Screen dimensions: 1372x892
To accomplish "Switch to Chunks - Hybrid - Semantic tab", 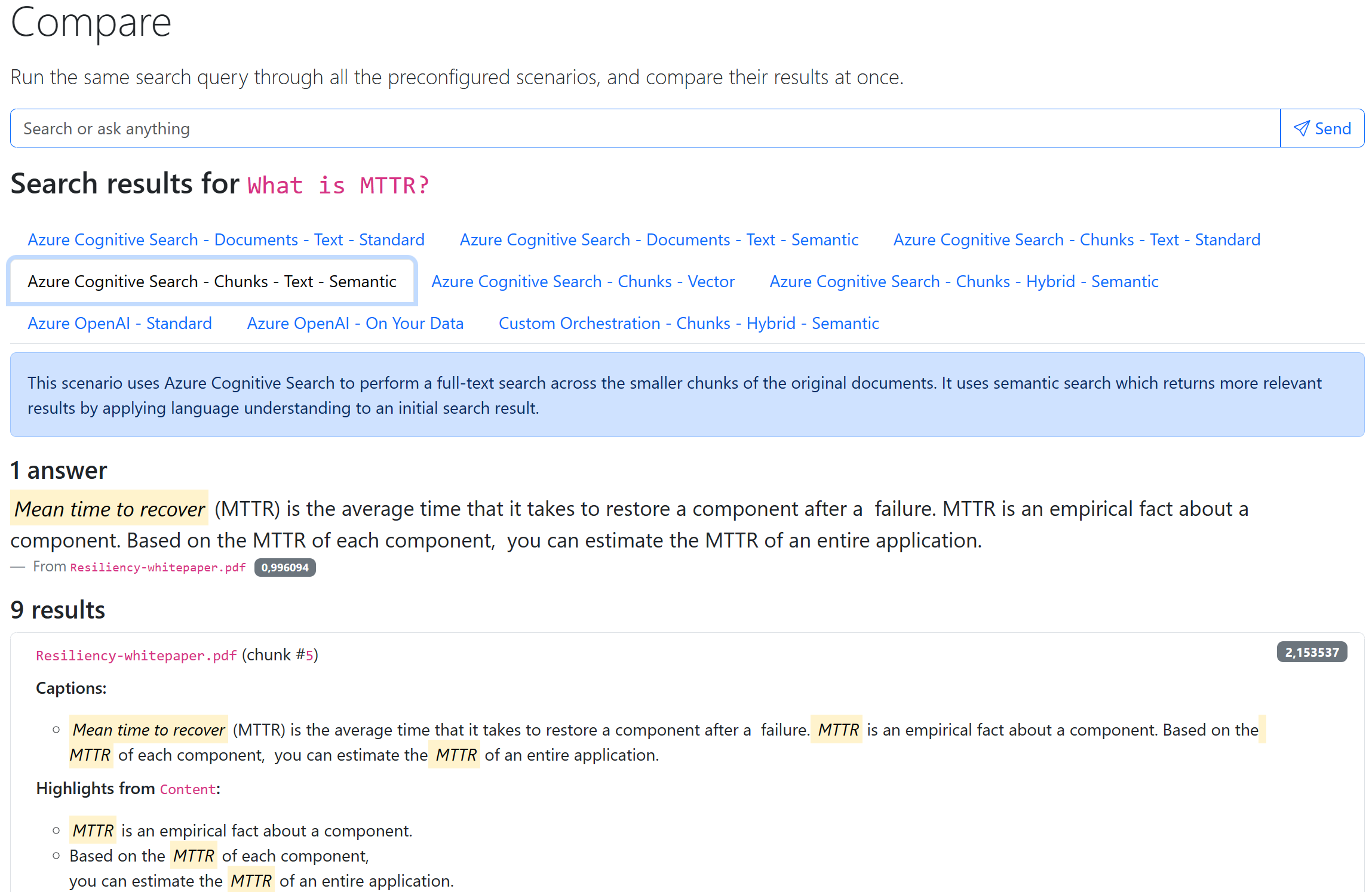I will (x=963, y=281).
